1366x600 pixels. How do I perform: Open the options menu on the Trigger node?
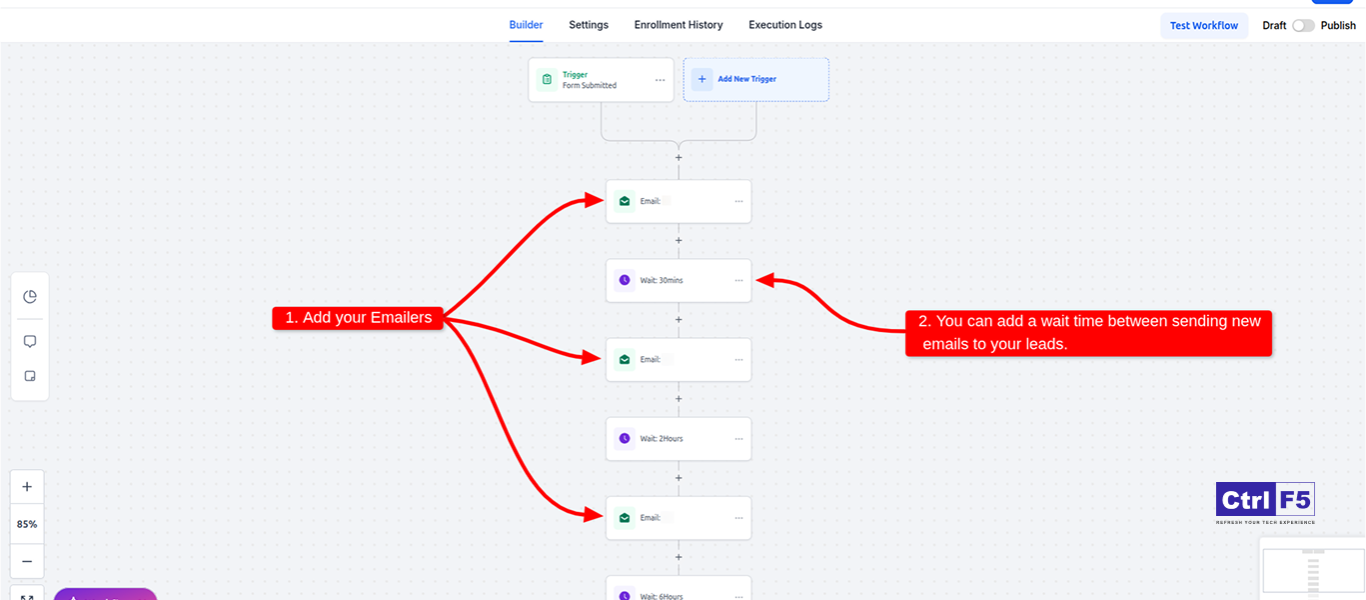click(659, 80)
